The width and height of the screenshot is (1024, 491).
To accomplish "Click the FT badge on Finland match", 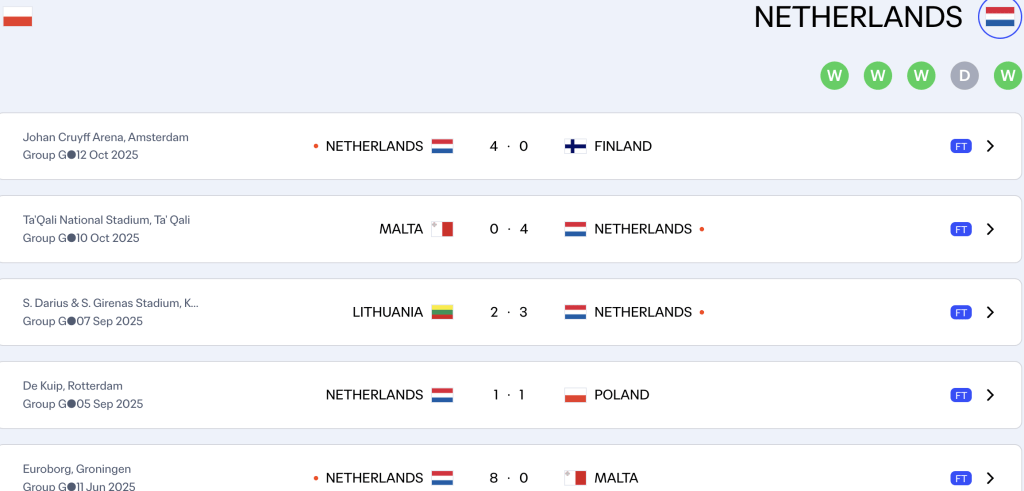I will coord(960,146).
